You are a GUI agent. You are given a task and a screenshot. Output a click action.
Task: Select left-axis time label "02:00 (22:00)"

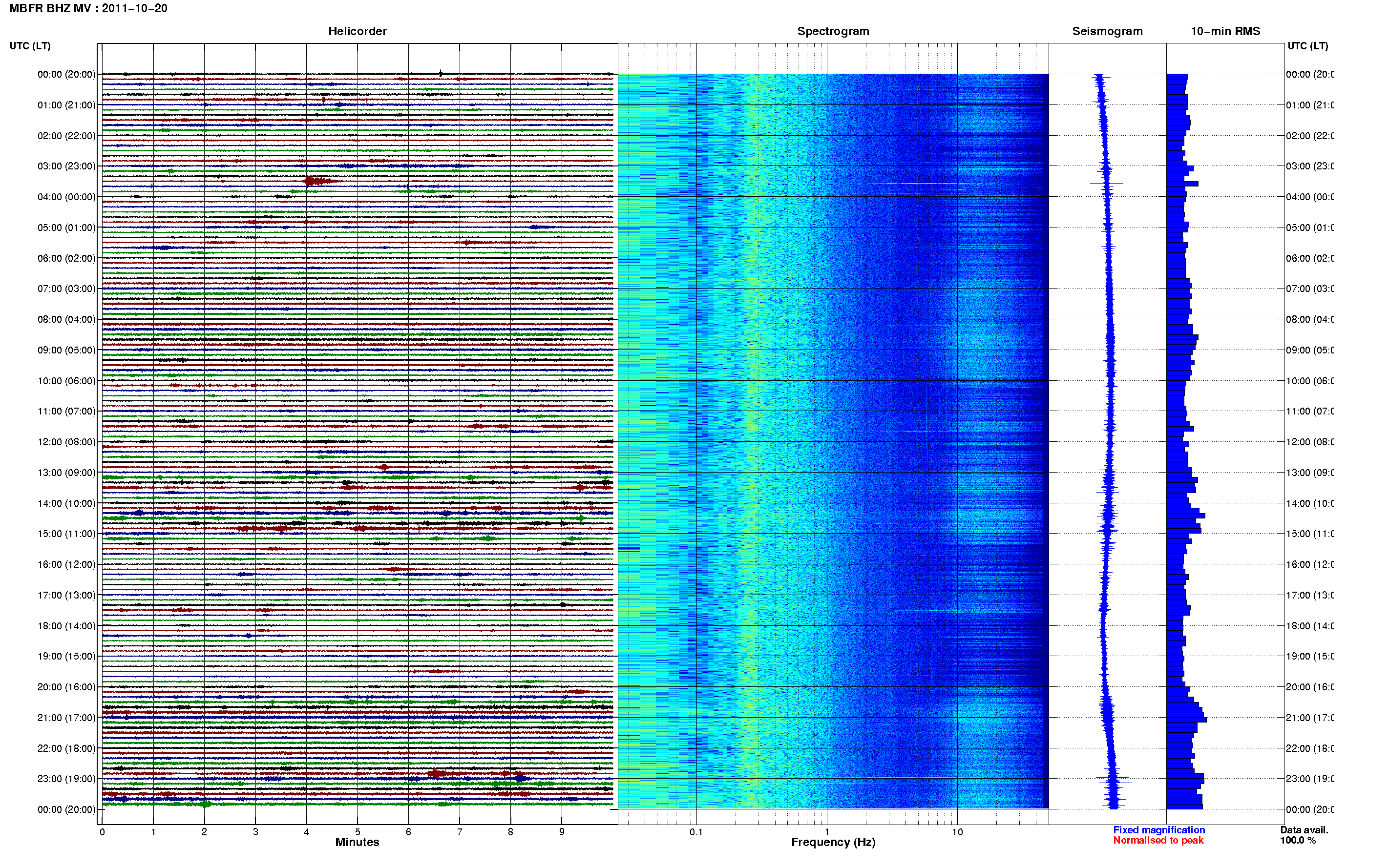[66, 136]
